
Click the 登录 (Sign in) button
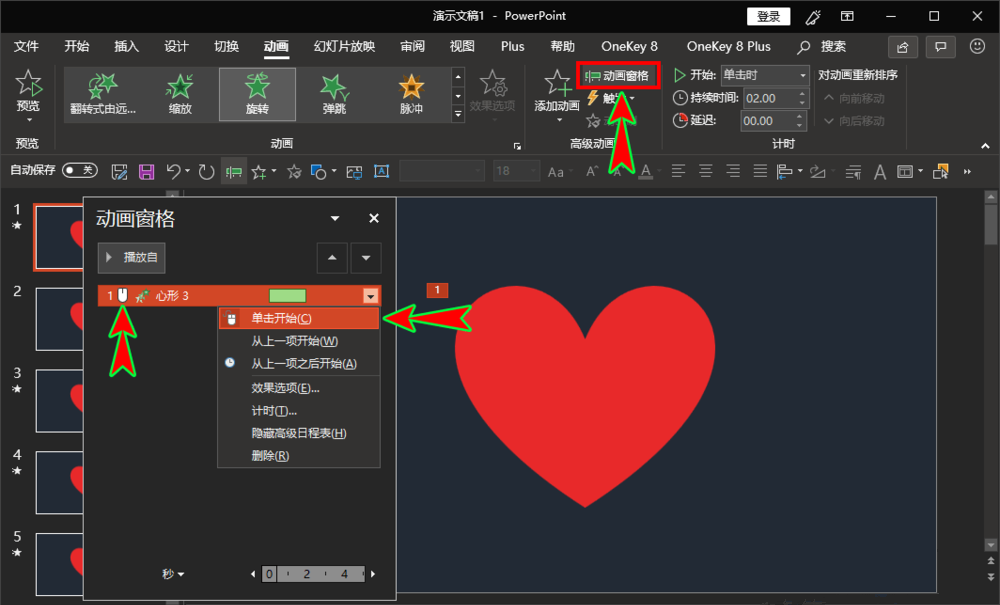click(768, 16)
